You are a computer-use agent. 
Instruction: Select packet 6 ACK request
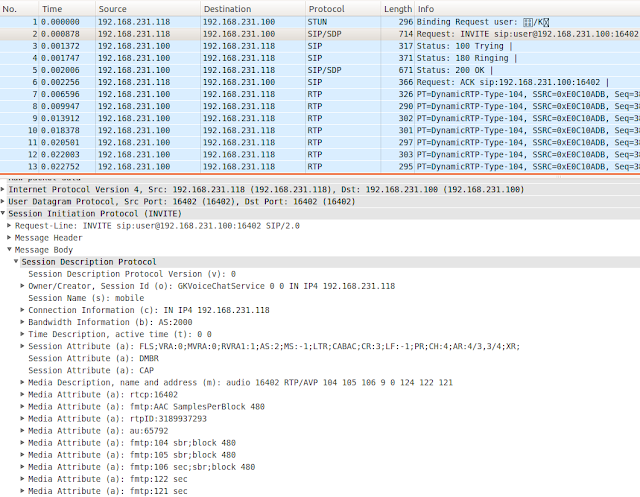click(x=320, y=82)
